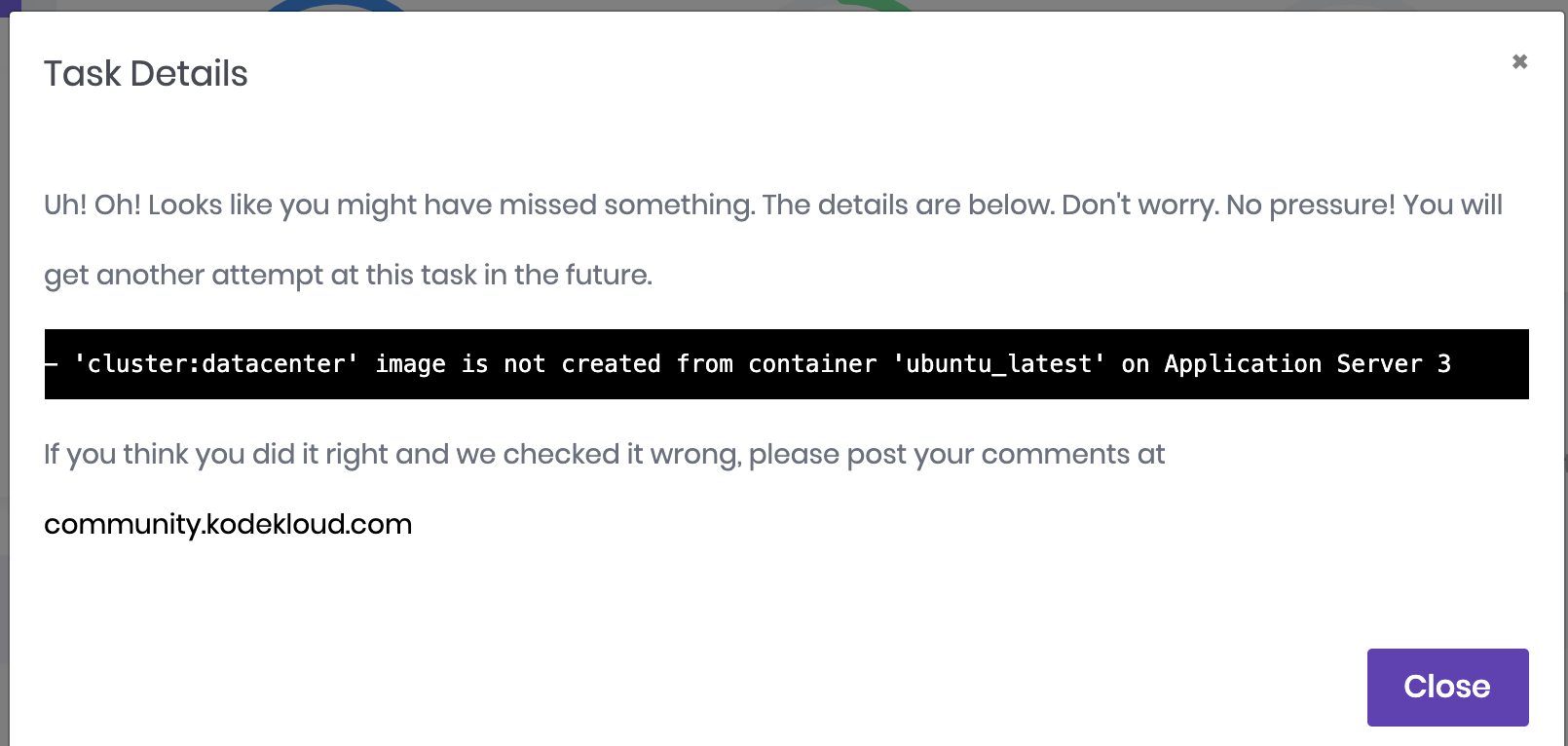Viewport: 1568px width, 746px height.
Task: Click the gray backdrop strip left of dialog
Action: coord(4,390)
